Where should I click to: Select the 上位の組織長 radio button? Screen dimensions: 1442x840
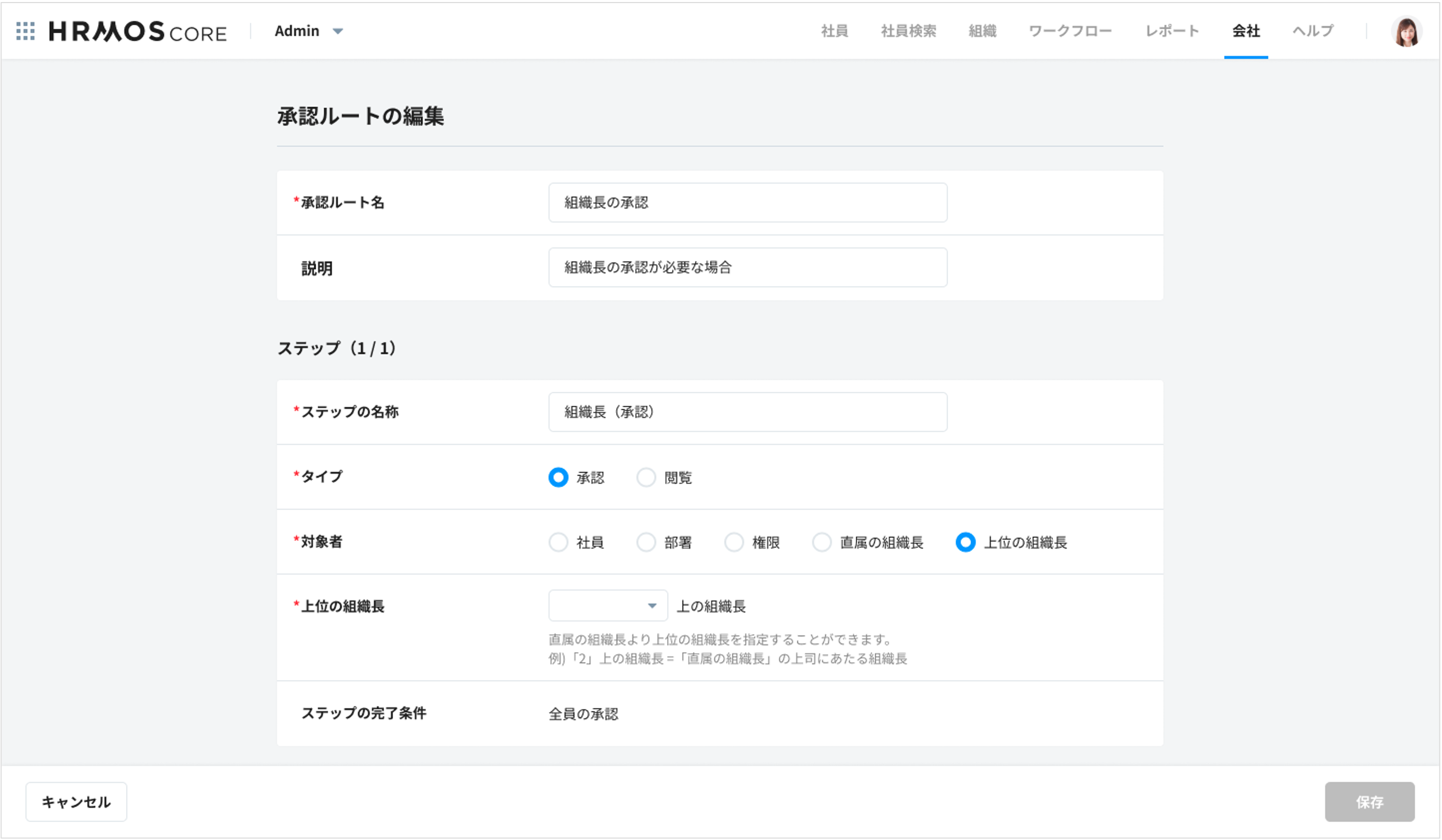coord(965,542)
